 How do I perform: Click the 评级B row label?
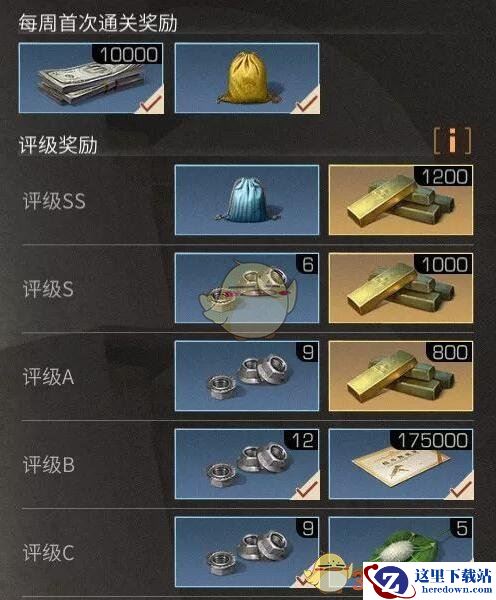49,465
